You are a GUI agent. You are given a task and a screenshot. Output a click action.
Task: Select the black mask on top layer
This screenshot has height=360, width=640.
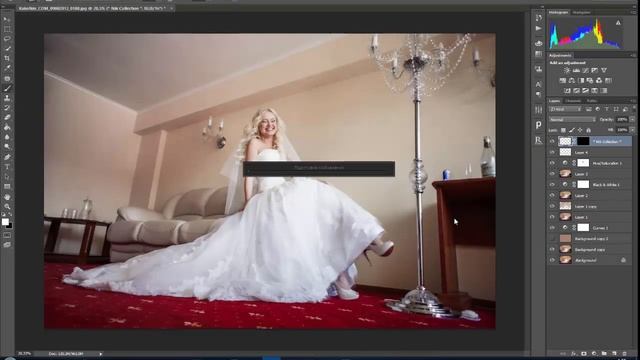click(x=583, y=141)
